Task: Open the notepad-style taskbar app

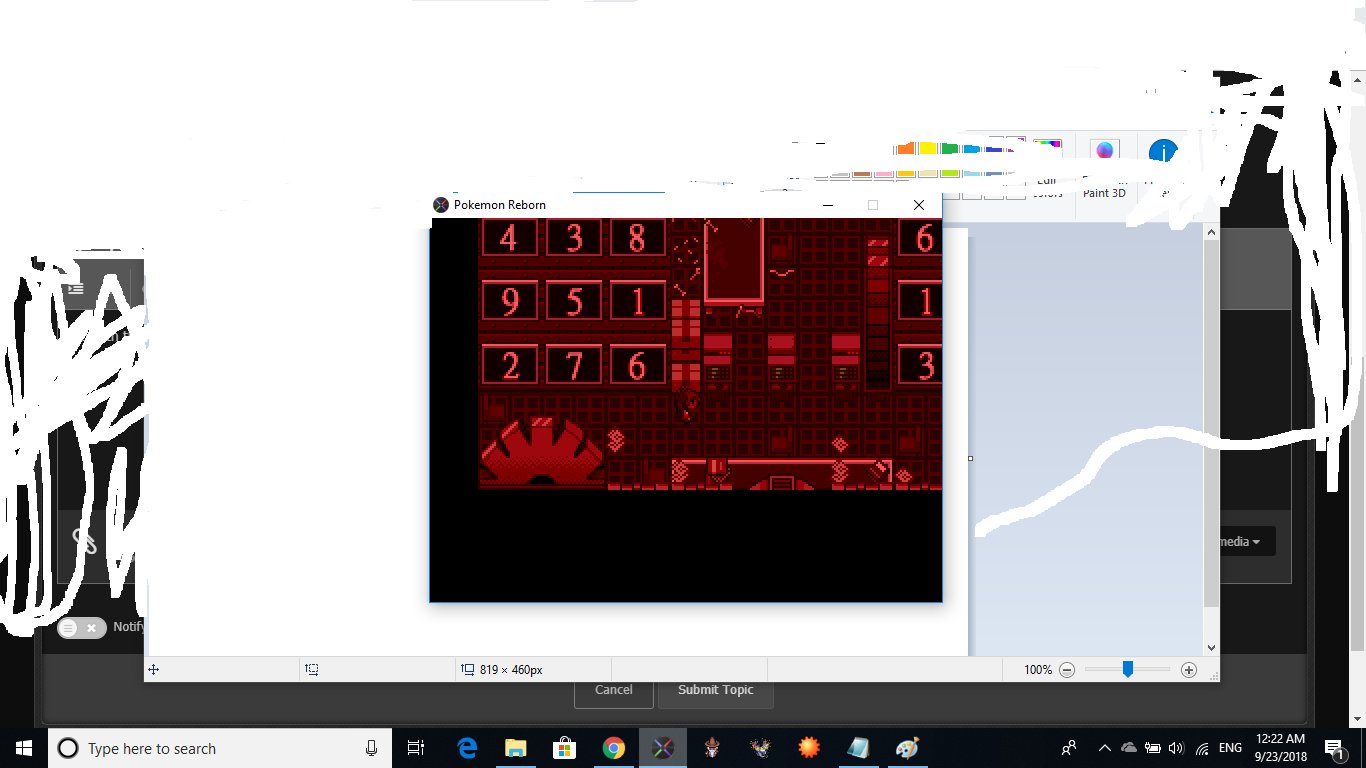Action: click(x=858, y=748)
